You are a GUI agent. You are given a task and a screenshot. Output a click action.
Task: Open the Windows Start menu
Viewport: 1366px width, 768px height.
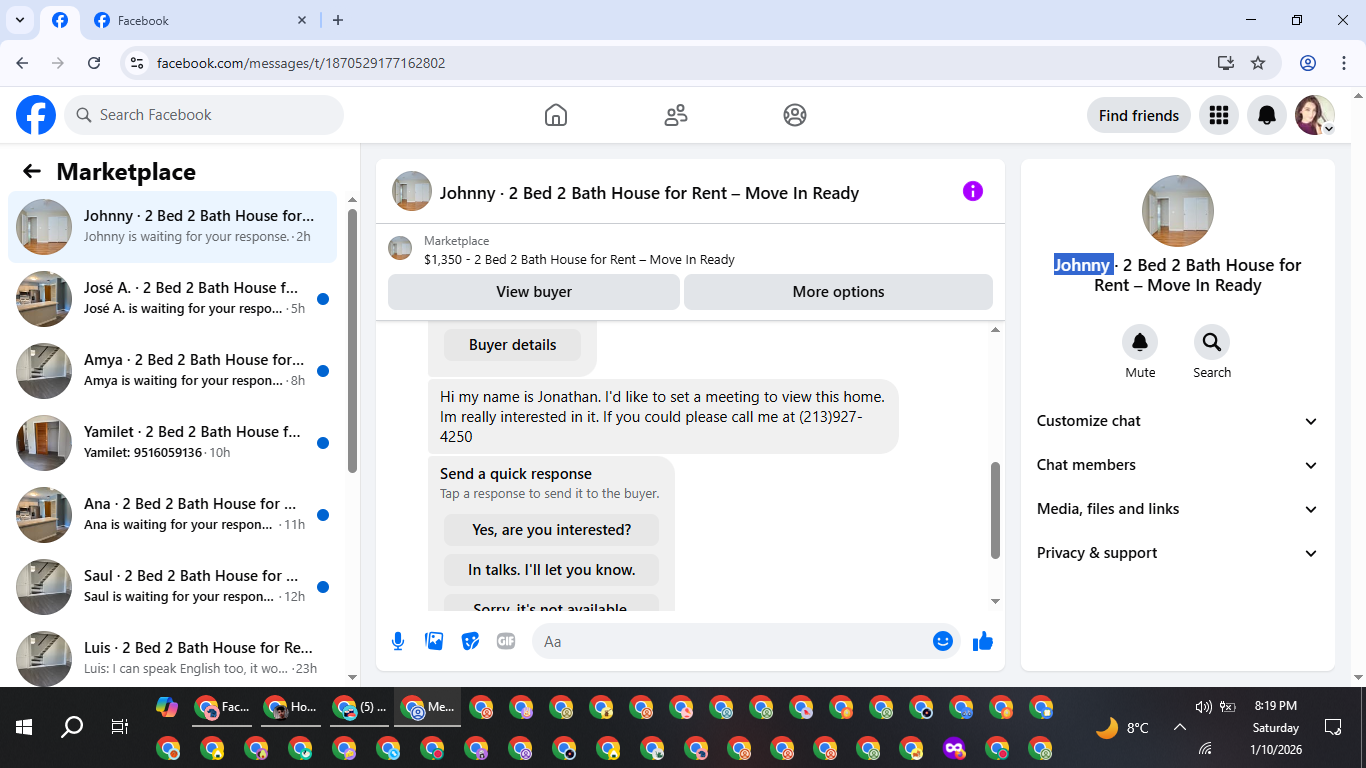[x=24, y=727]
